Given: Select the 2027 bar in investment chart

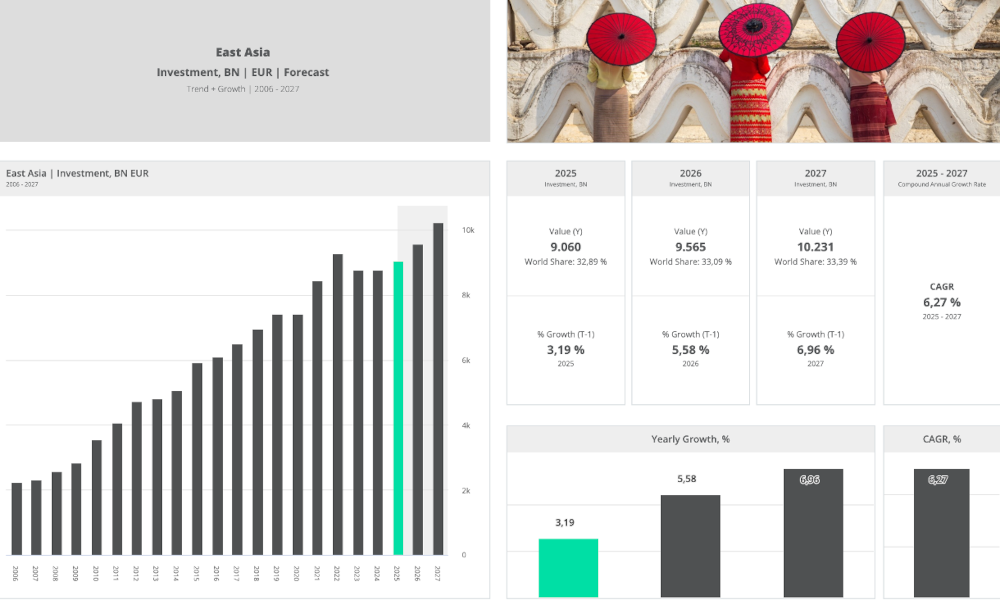Looking at the screenshot, I should click(x=438, y=388).
